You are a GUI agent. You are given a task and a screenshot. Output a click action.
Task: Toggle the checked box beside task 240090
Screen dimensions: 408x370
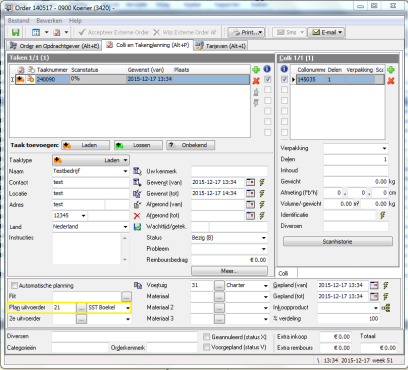(267, 80)
